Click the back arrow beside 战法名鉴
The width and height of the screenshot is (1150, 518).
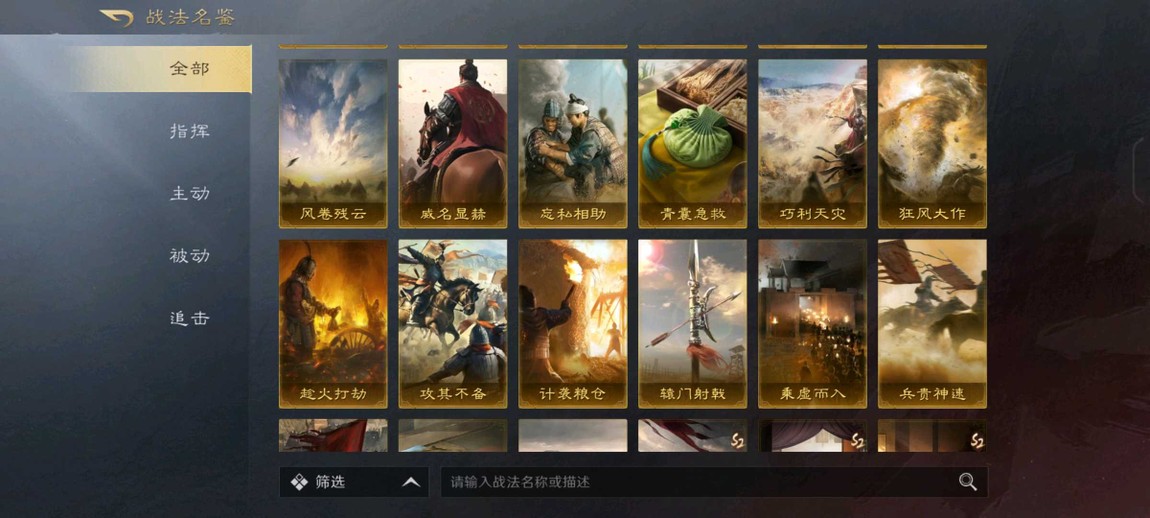point(117,18)
